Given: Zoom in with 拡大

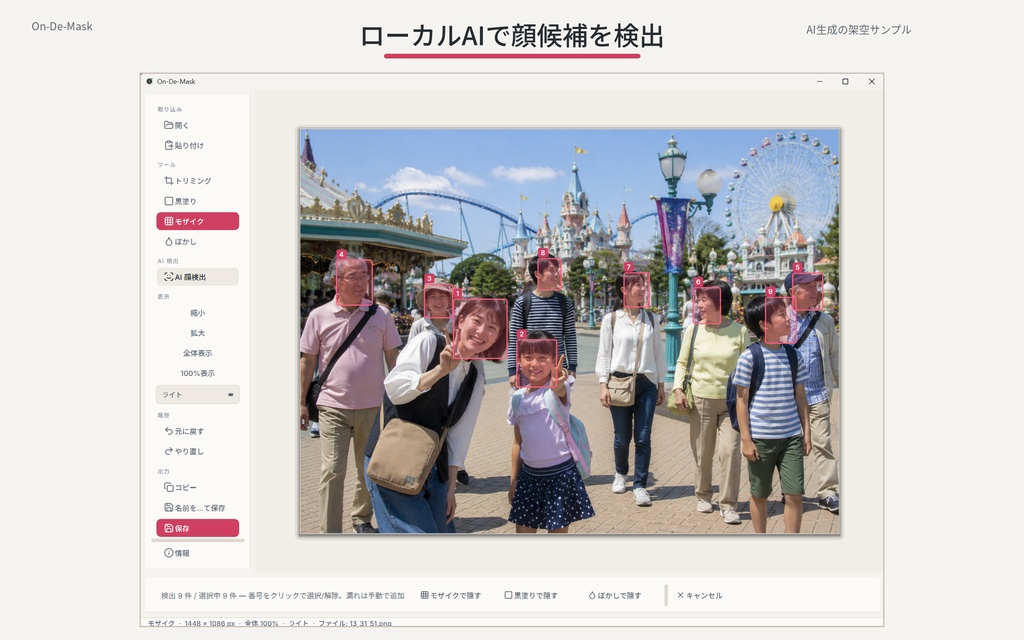Looking at the screenshot, I should [197, 333].
